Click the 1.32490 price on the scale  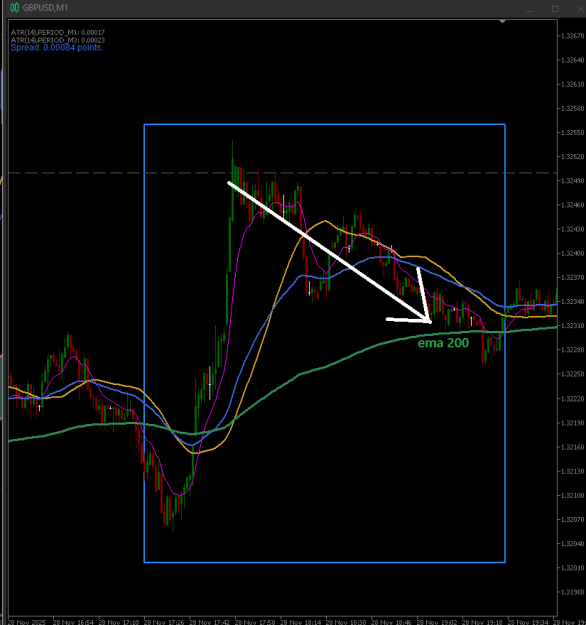(x=572, y=181)
